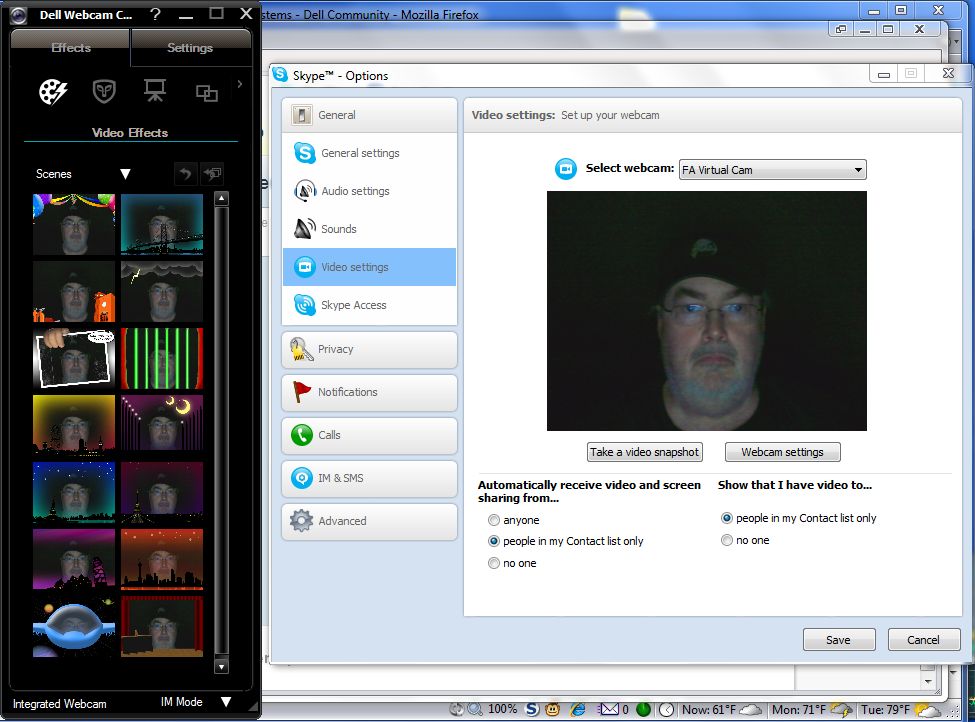Image resolution: width=975 pixels, height=722 pixels.
Task: Expand the Advanced section
Action: (x=369, y=521)
